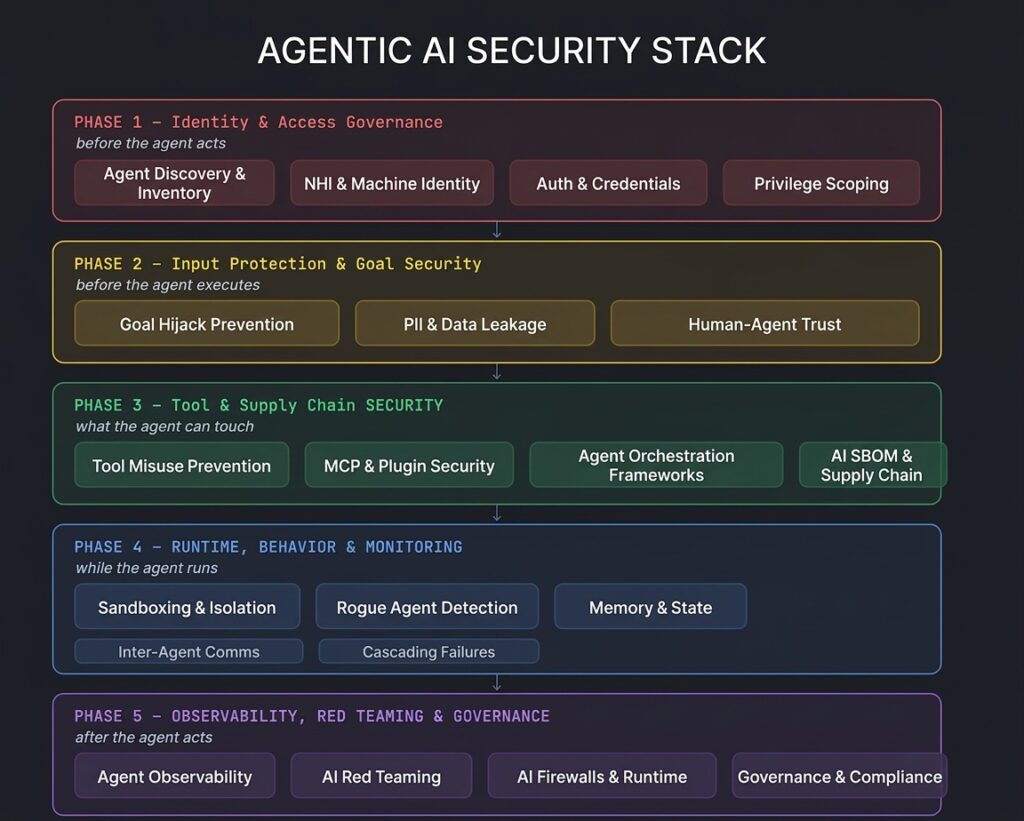Open the Agent Observability box
Viewport: 1024px width, 821px height.
(174, 776)
